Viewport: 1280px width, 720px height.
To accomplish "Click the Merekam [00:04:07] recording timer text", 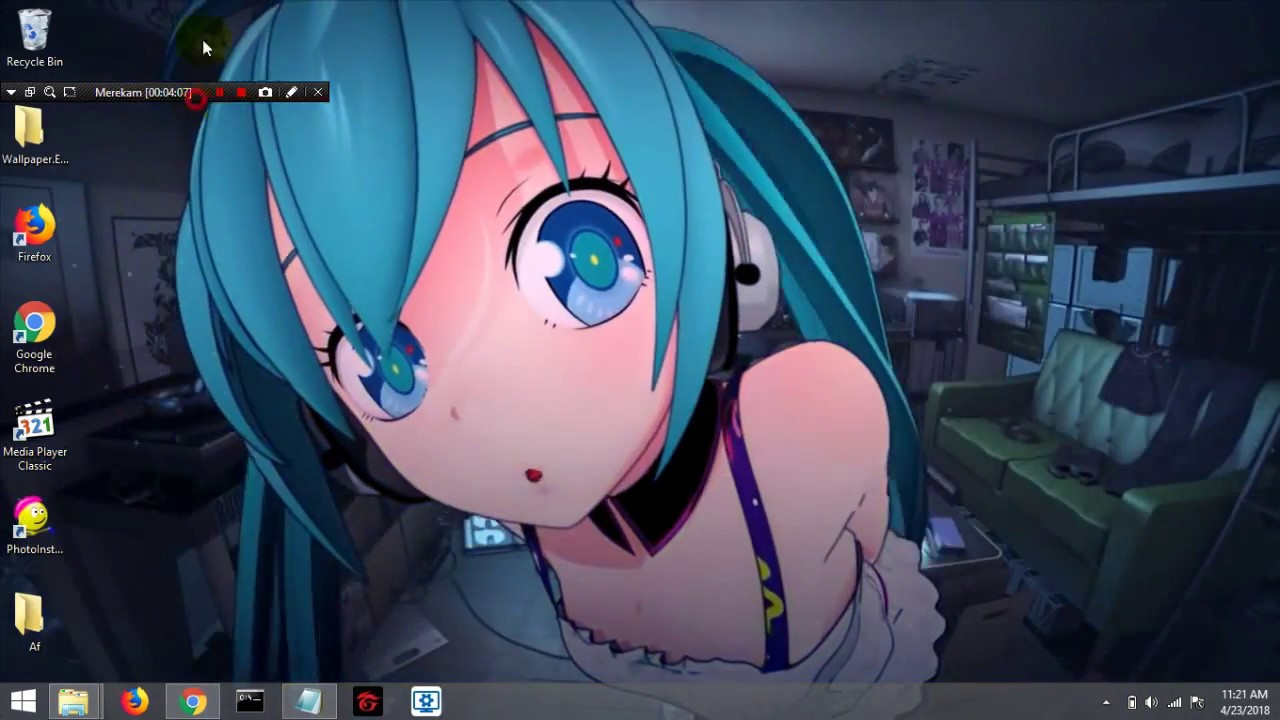I will pyautogui.click(x=143, y=92).
